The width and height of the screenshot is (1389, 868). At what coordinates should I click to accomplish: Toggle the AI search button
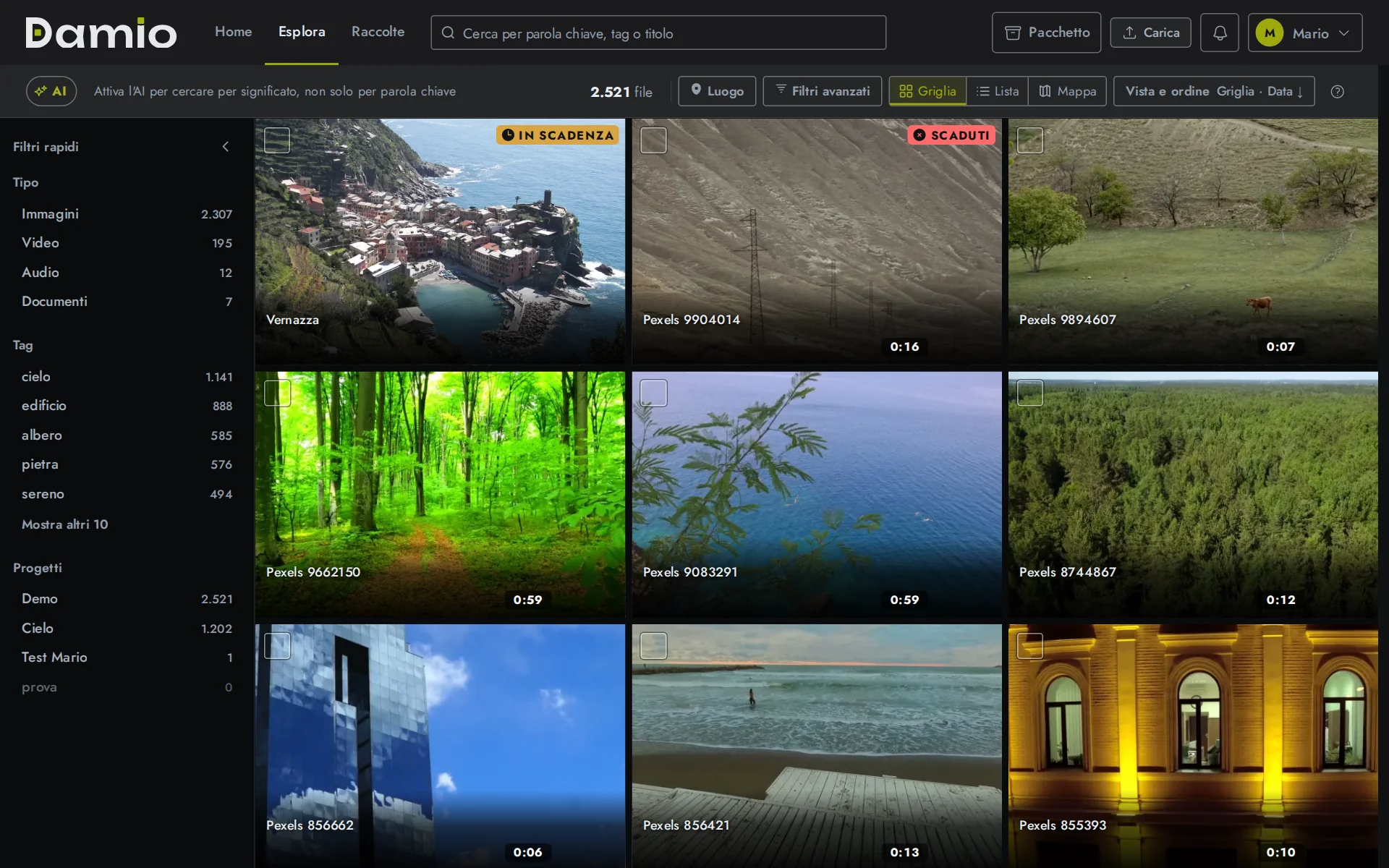point(51,92)
